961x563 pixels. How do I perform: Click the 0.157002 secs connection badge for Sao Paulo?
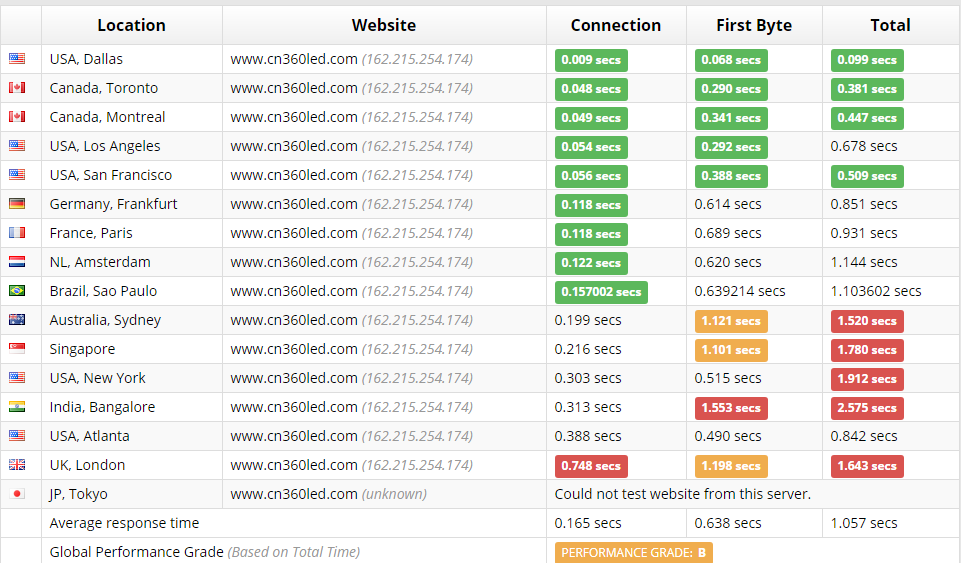point(601,292)
